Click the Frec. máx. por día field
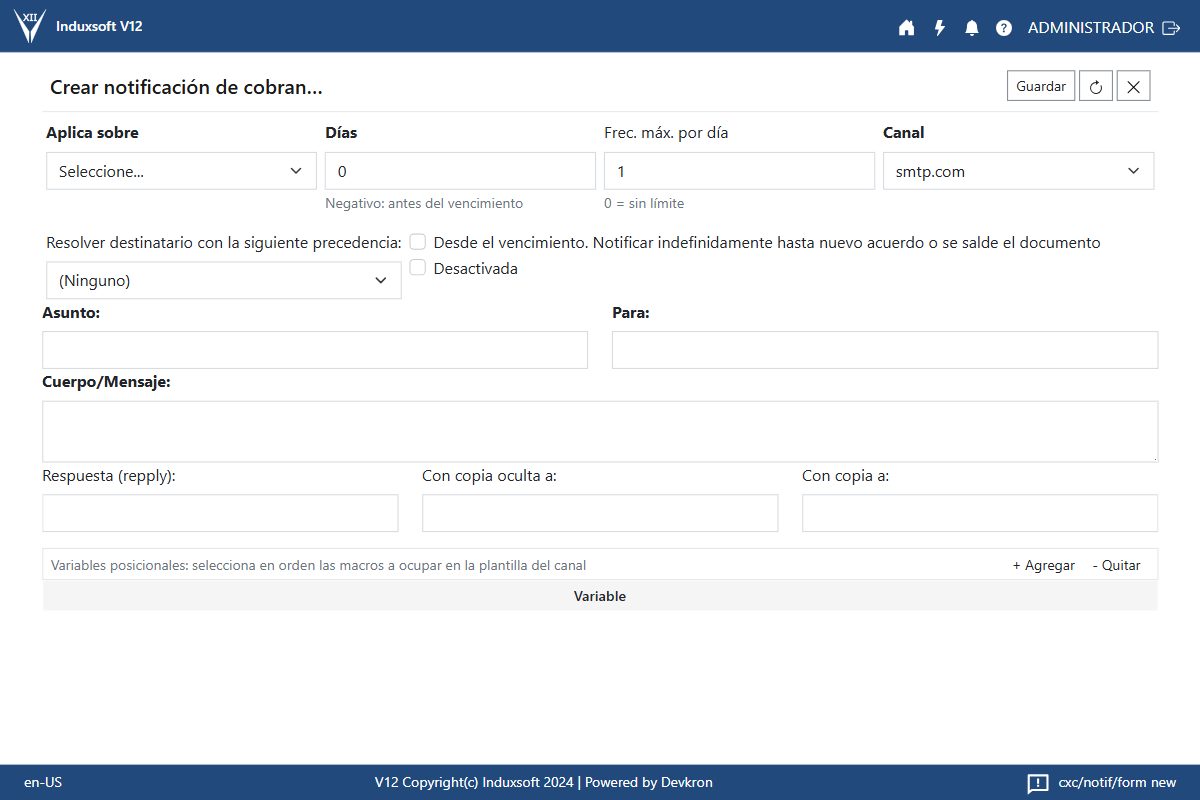1200x800 pixels. click(739, 171)
